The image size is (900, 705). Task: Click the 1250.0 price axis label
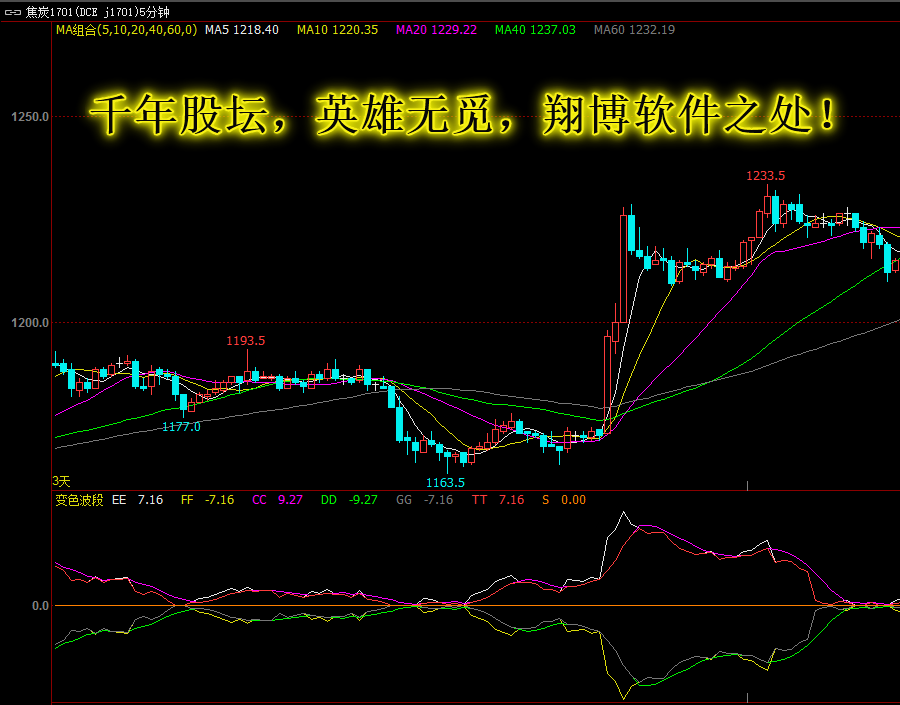coord(30,117)
